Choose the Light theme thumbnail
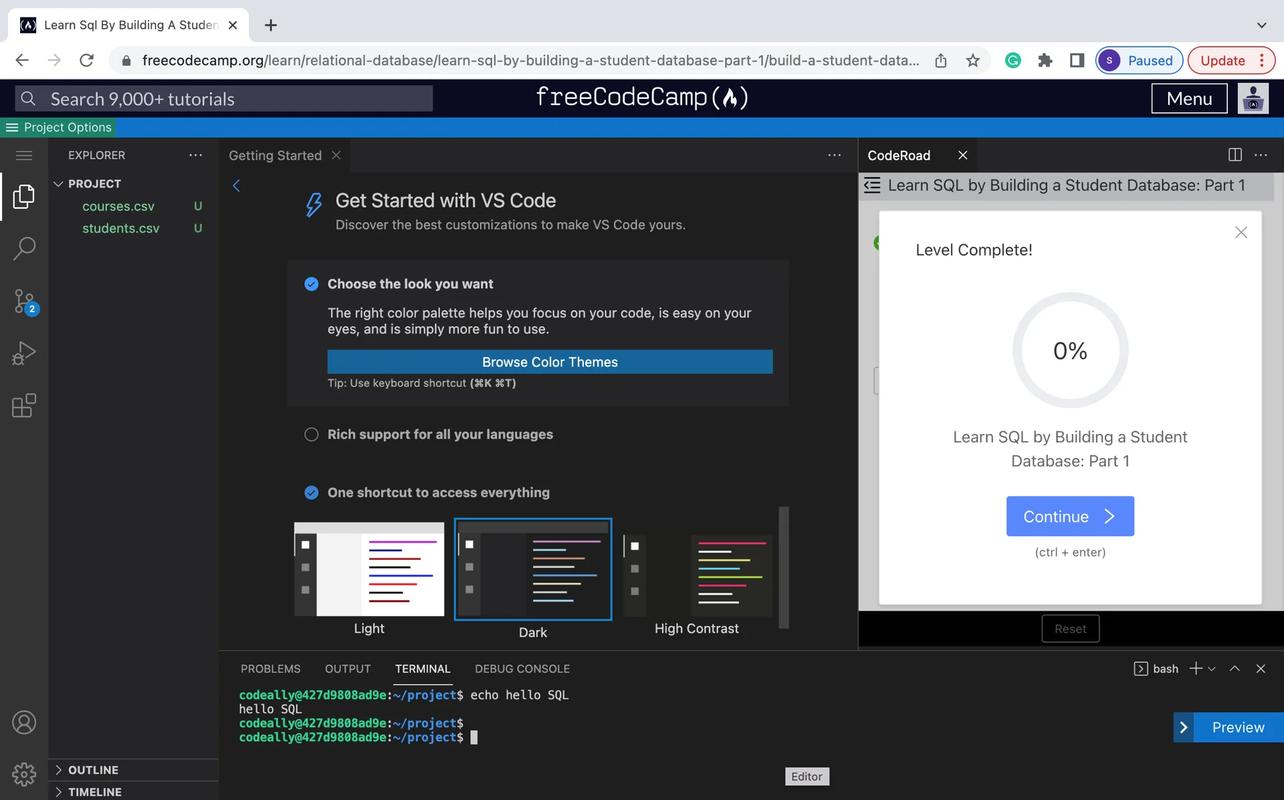Screen dimensions: 1284x800 click(x=369, y=568)
